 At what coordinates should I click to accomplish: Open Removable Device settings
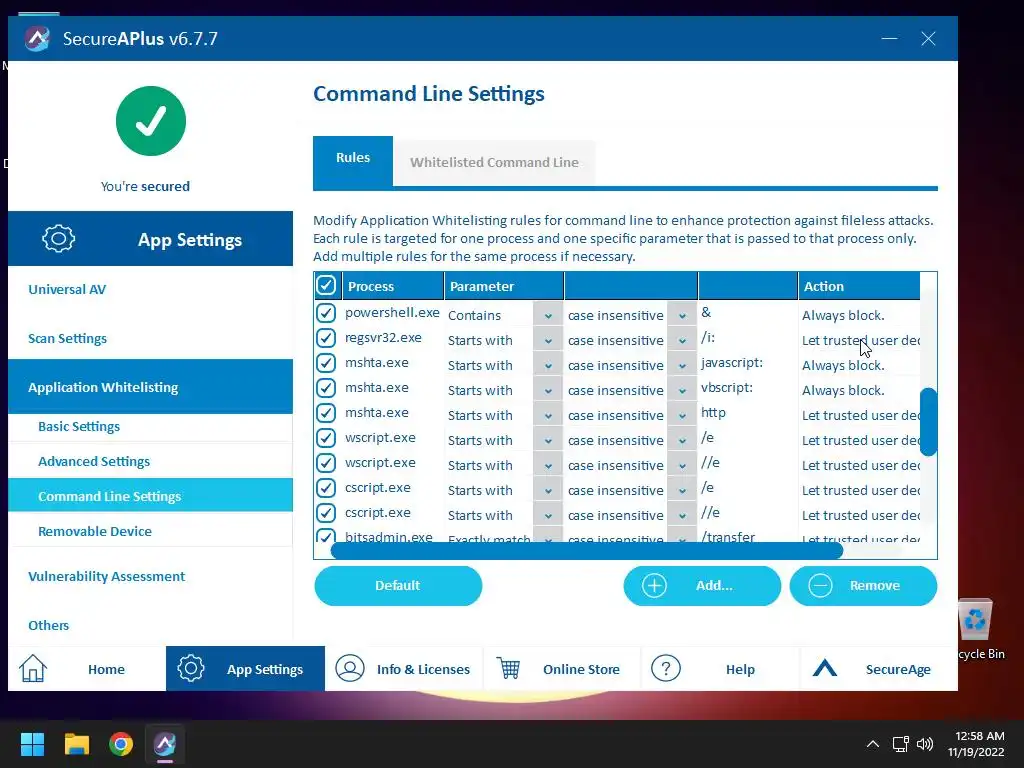[95, 531]
